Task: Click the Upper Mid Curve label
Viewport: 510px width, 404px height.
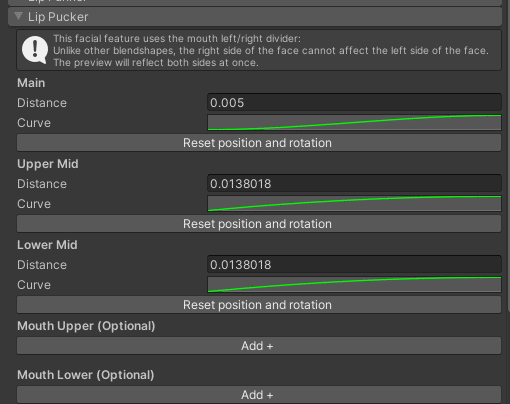Action: [34, 204]
